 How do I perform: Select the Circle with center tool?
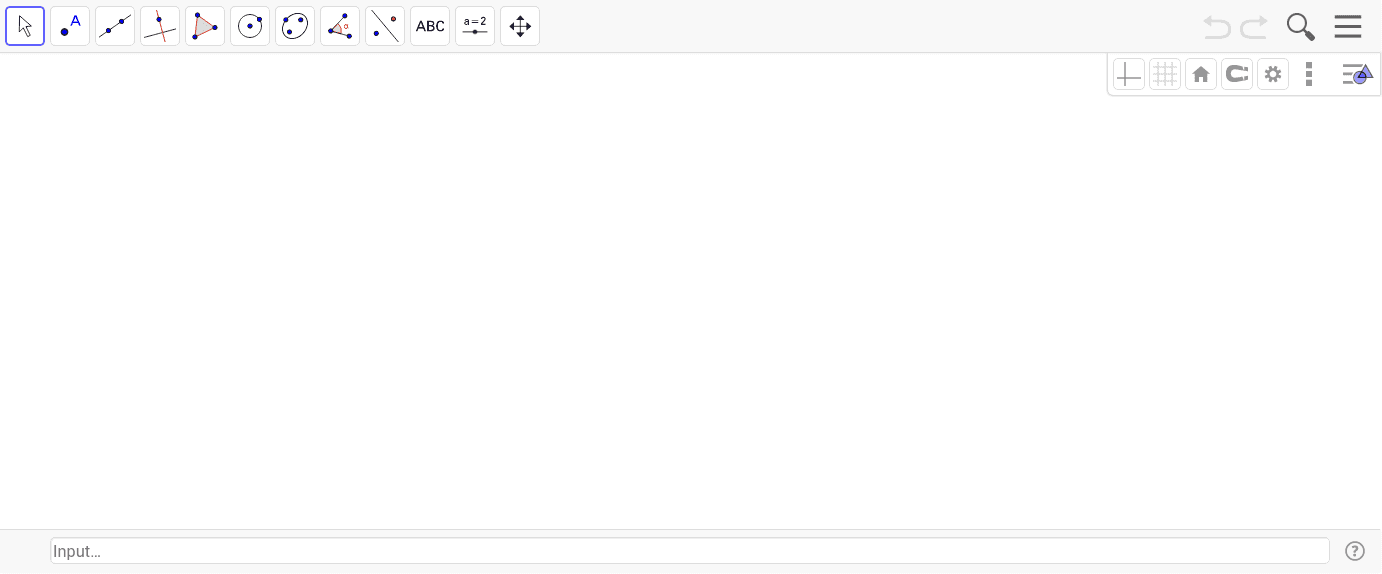pyautogui.click(x=250, y=26)
